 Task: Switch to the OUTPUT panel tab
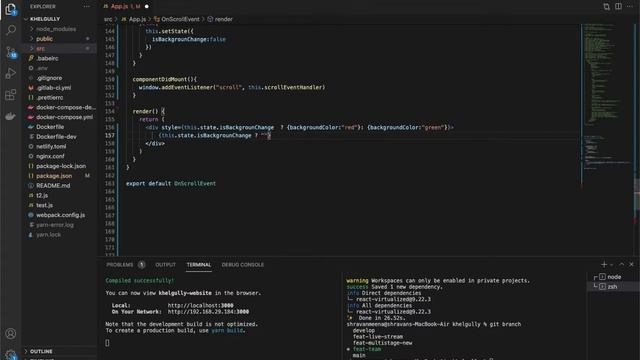(165, 264)
